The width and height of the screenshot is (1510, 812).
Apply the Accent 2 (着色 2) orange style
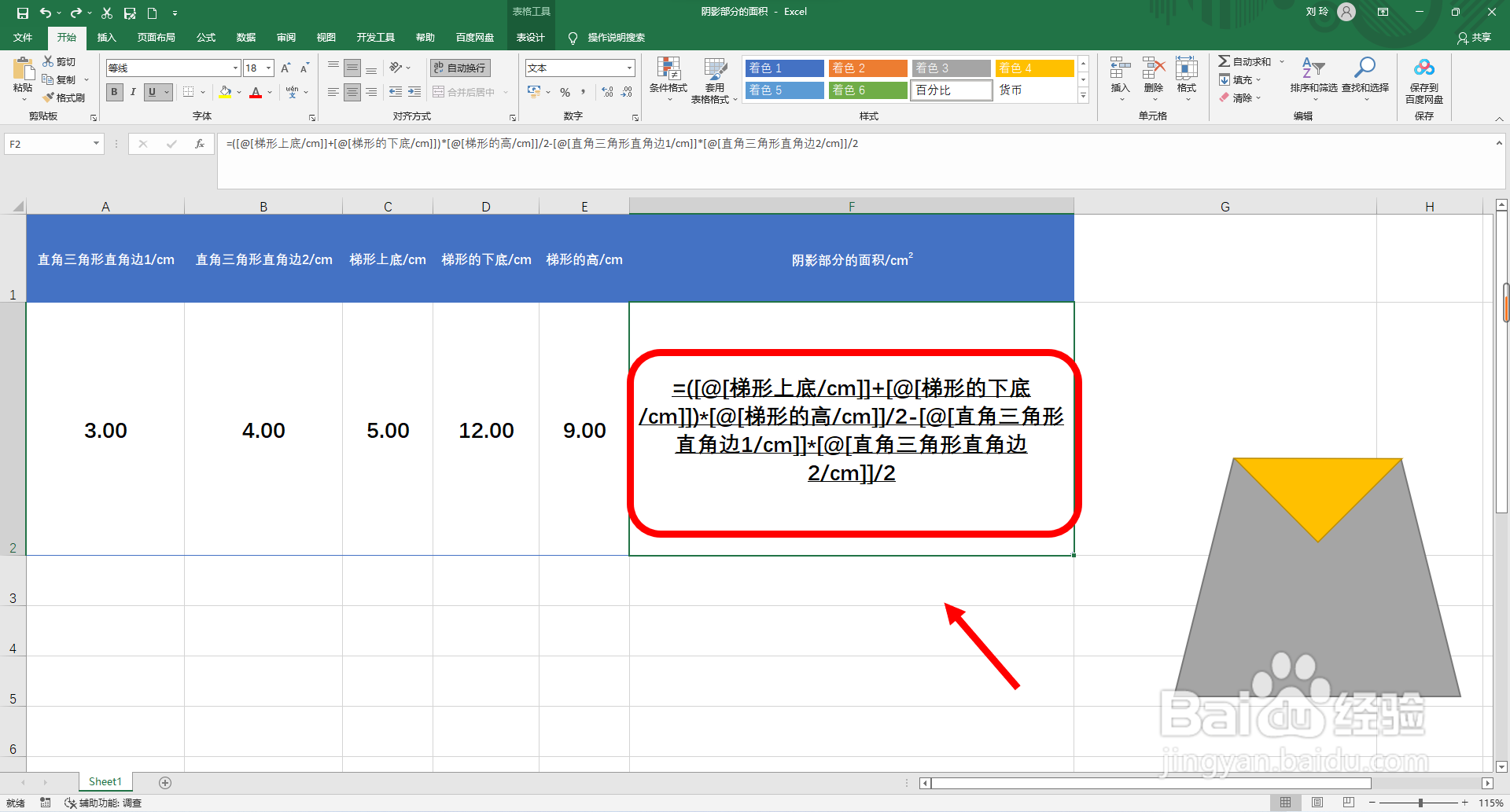[x=867, y=68]
